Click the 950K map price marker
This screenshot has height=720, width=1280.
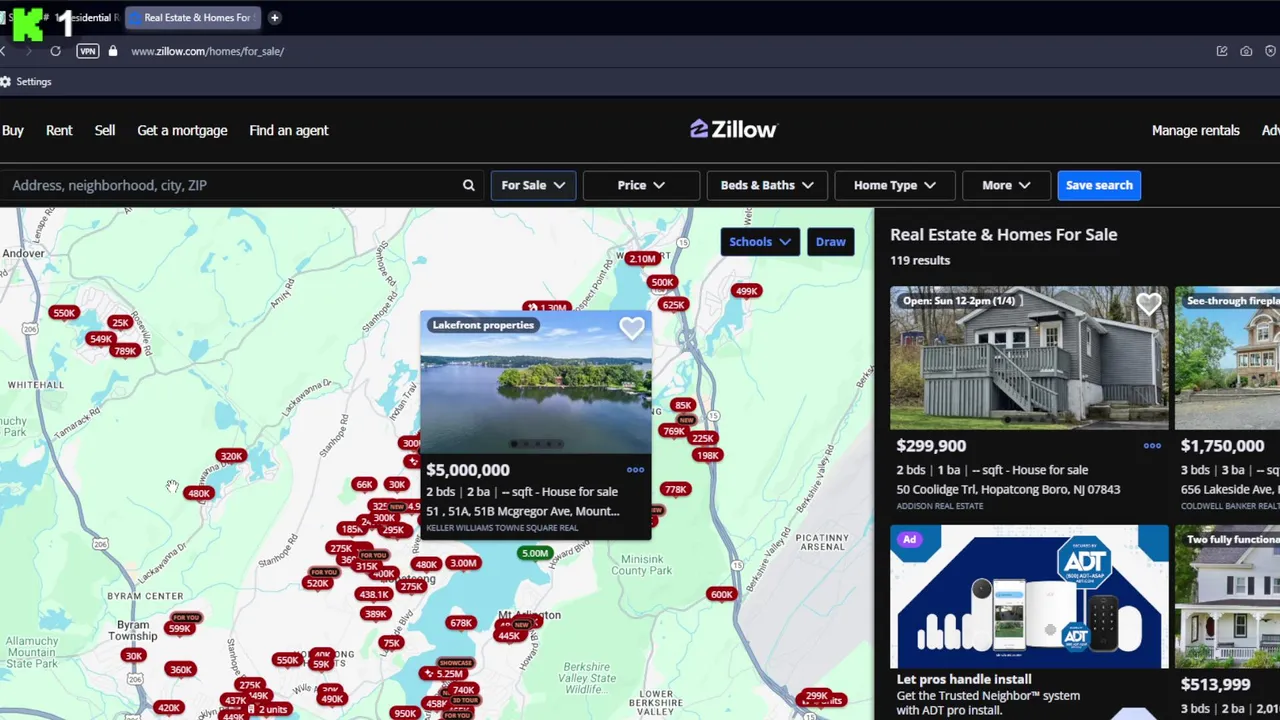tap(405, 714)
